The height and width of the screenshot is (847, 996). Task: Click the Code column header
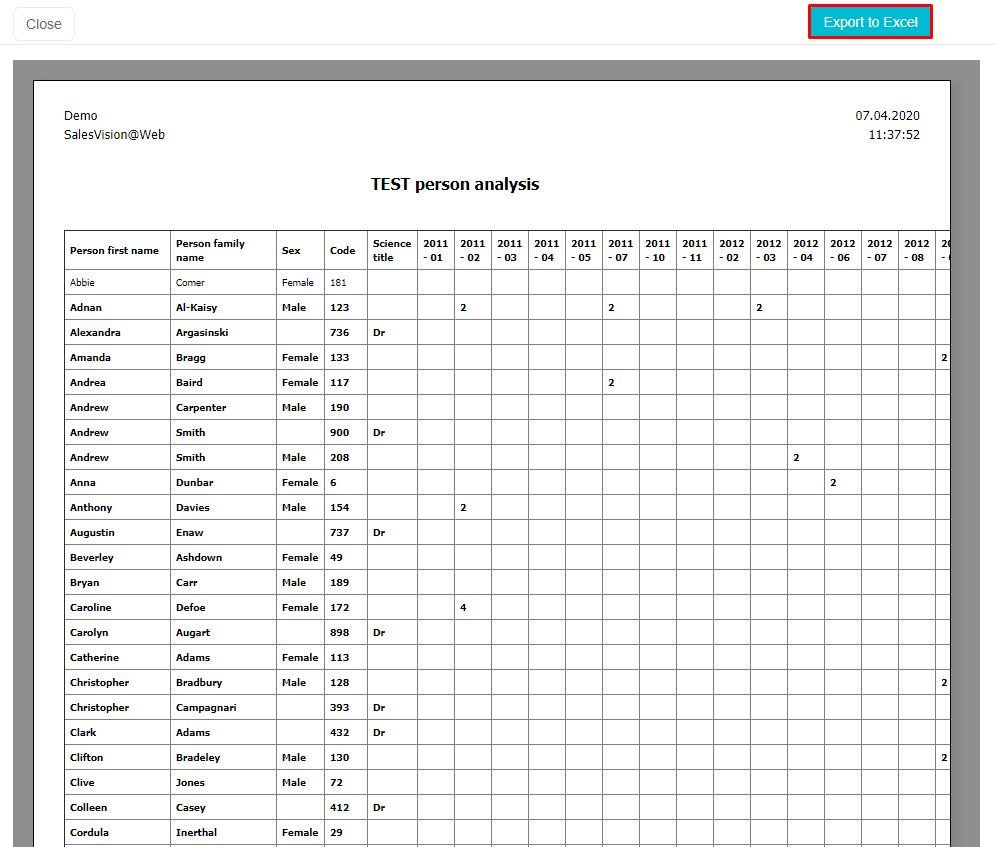click(x=343, y=251)
